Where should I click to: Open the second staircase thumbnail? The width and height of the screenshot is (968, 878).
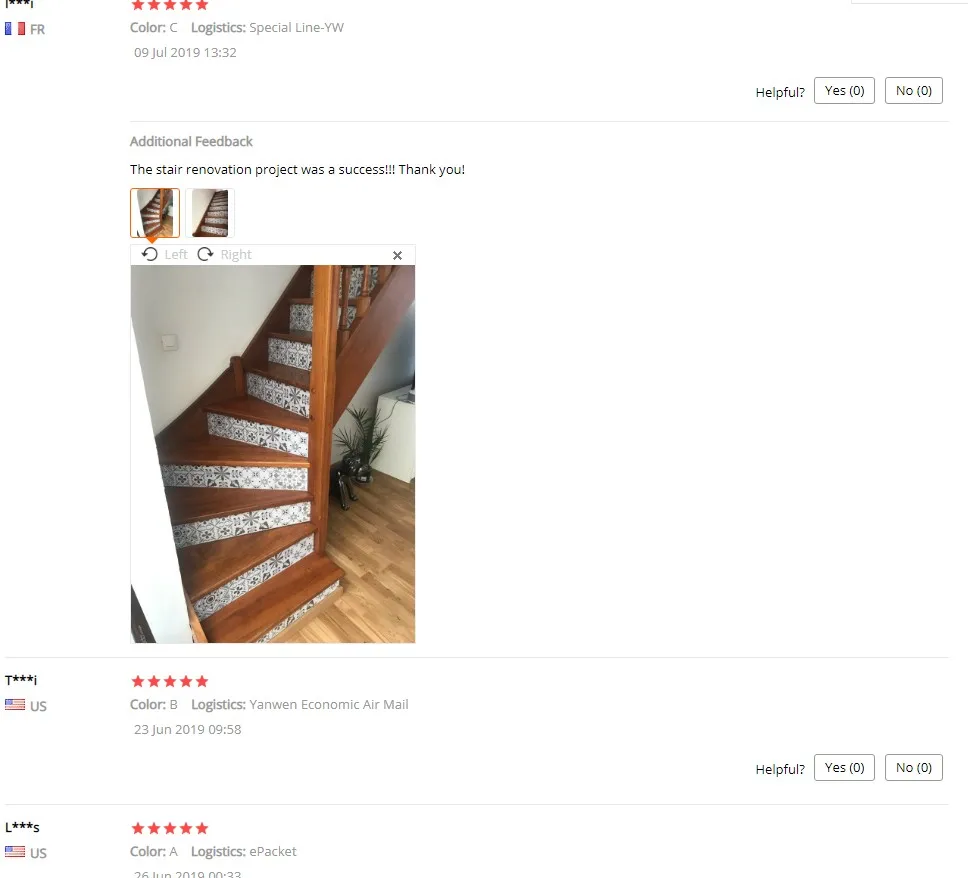coord(210,213)
